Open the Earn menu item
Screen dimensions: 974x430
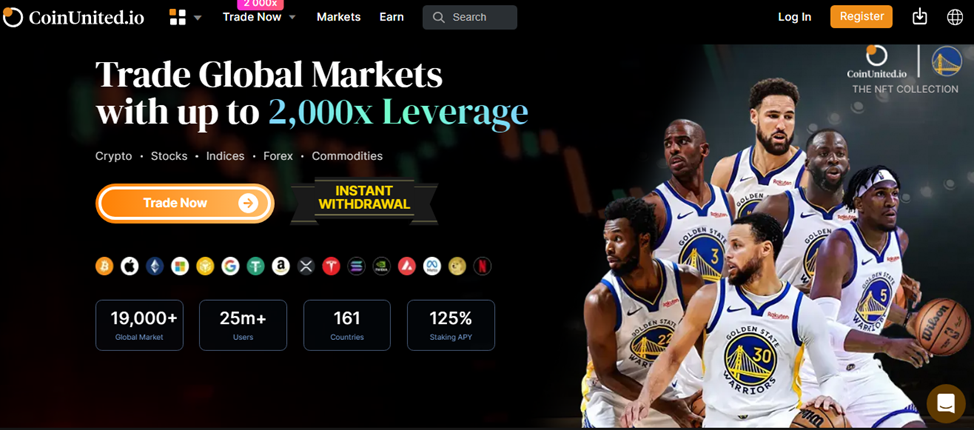coord(391,17)
